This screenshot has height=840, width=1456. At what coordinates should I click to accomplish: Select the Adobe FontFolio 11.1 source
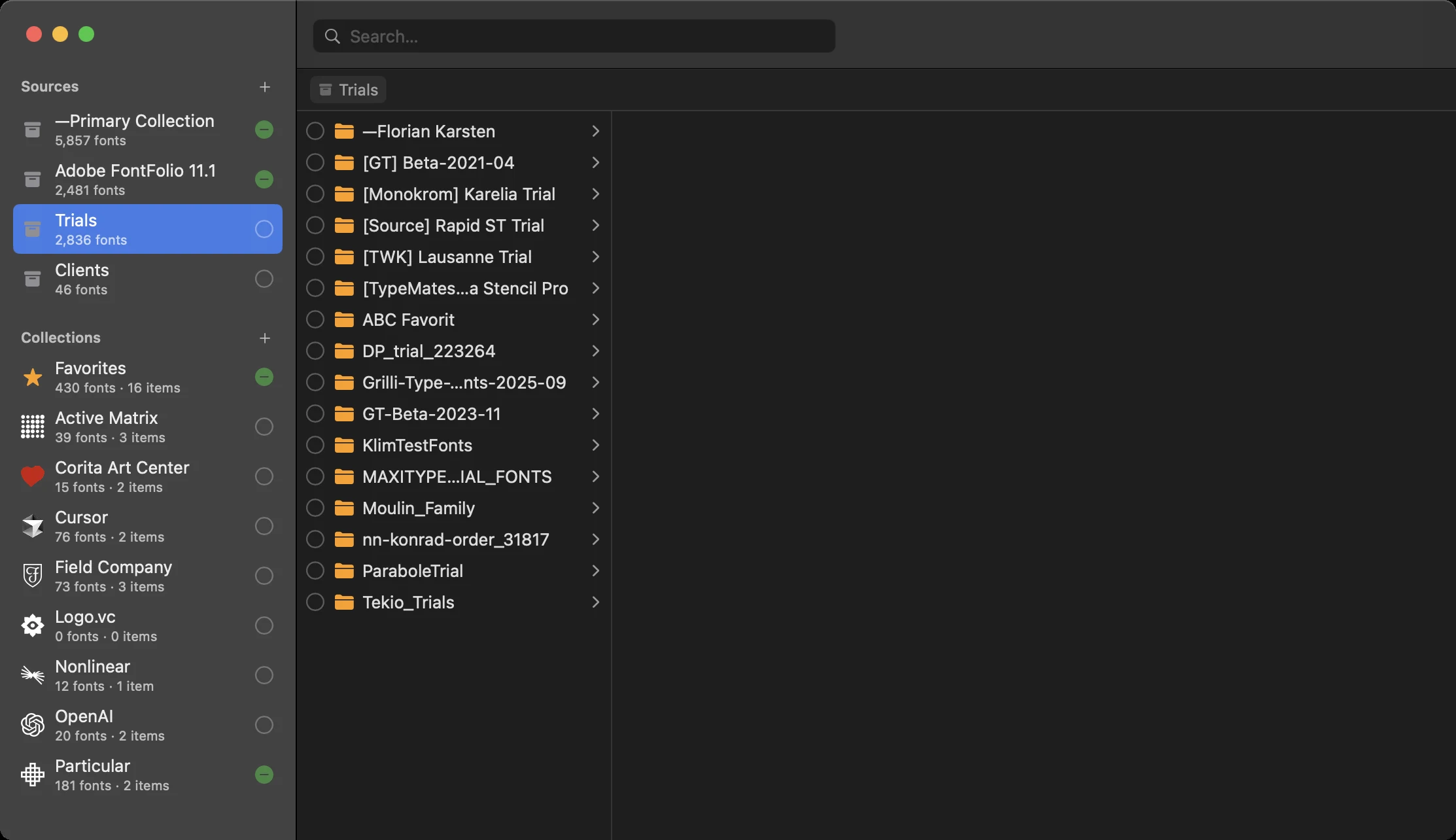click(148, 179)
